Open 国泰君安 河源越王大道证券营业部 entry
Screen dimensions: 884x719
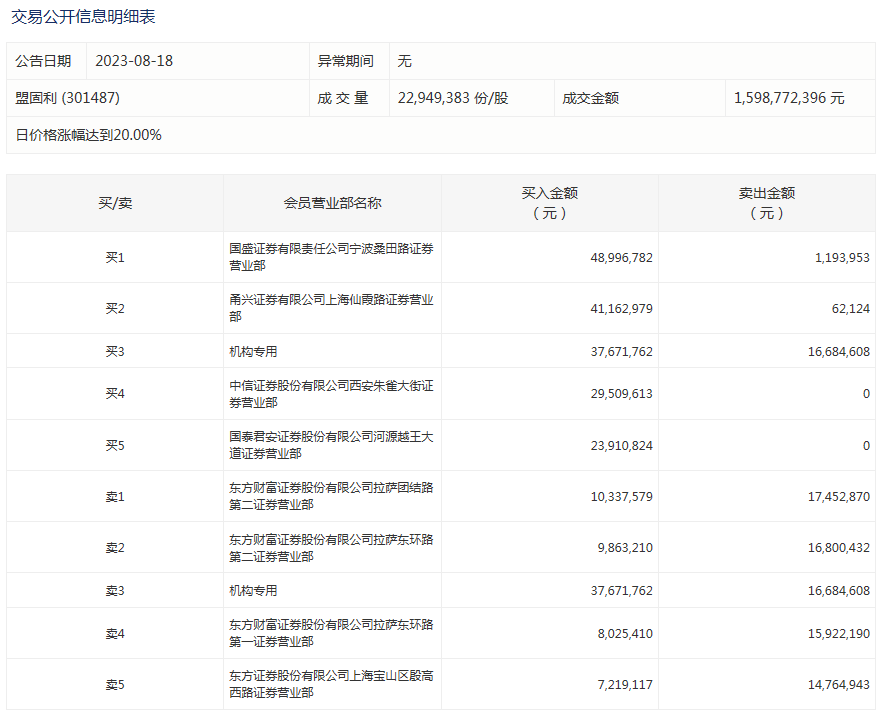click(x=330, y=445)
